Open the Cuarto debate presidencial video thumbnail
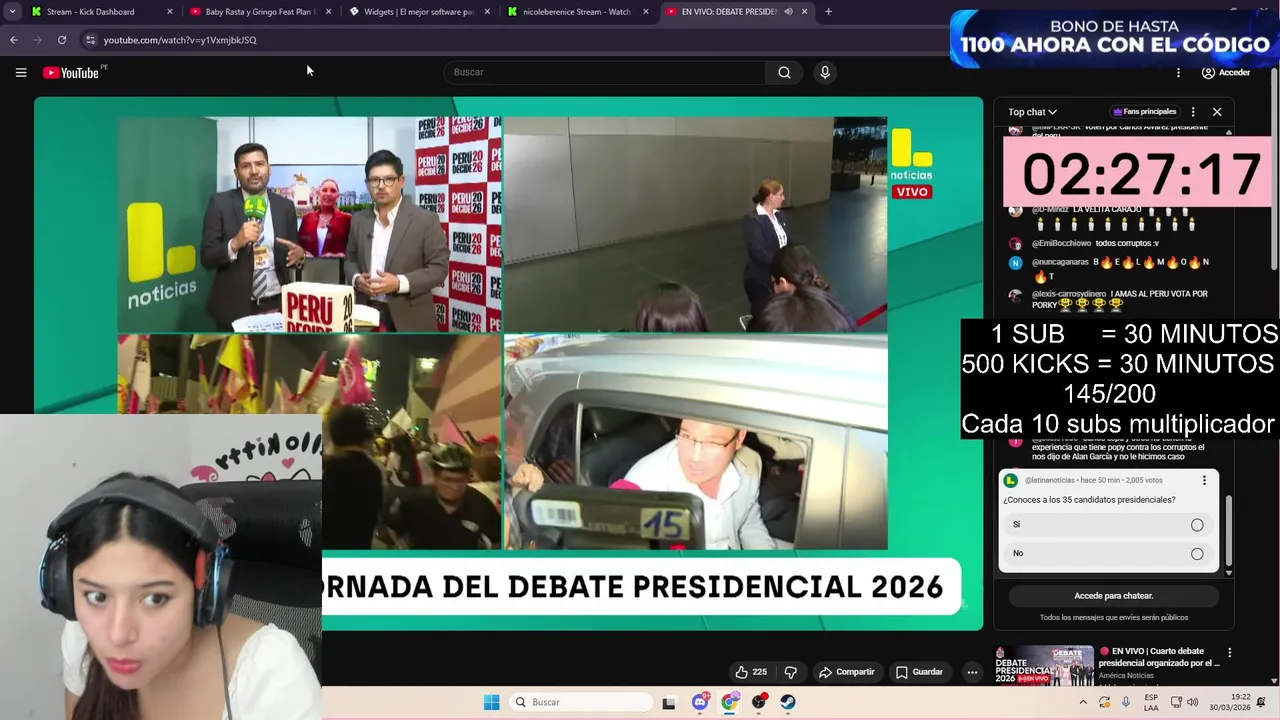 (x=1042, y=665)
